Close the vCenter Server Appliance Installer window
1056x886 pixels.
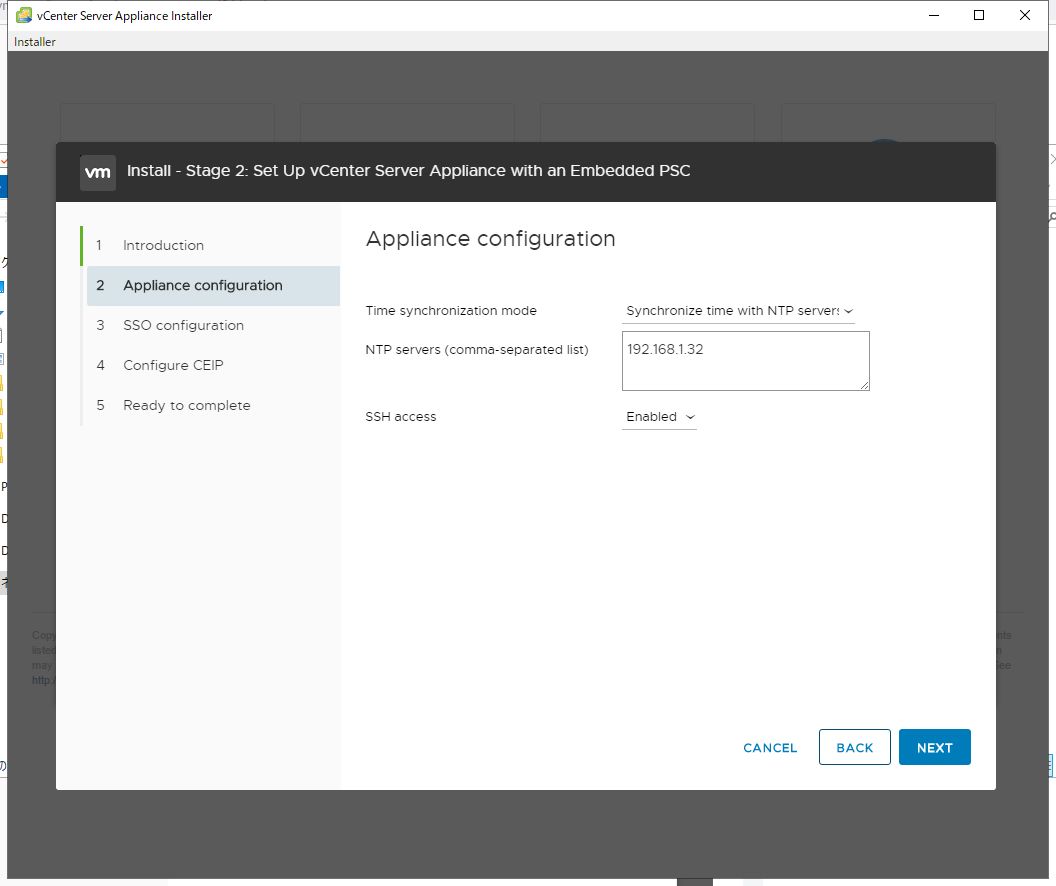[1025, 15]
